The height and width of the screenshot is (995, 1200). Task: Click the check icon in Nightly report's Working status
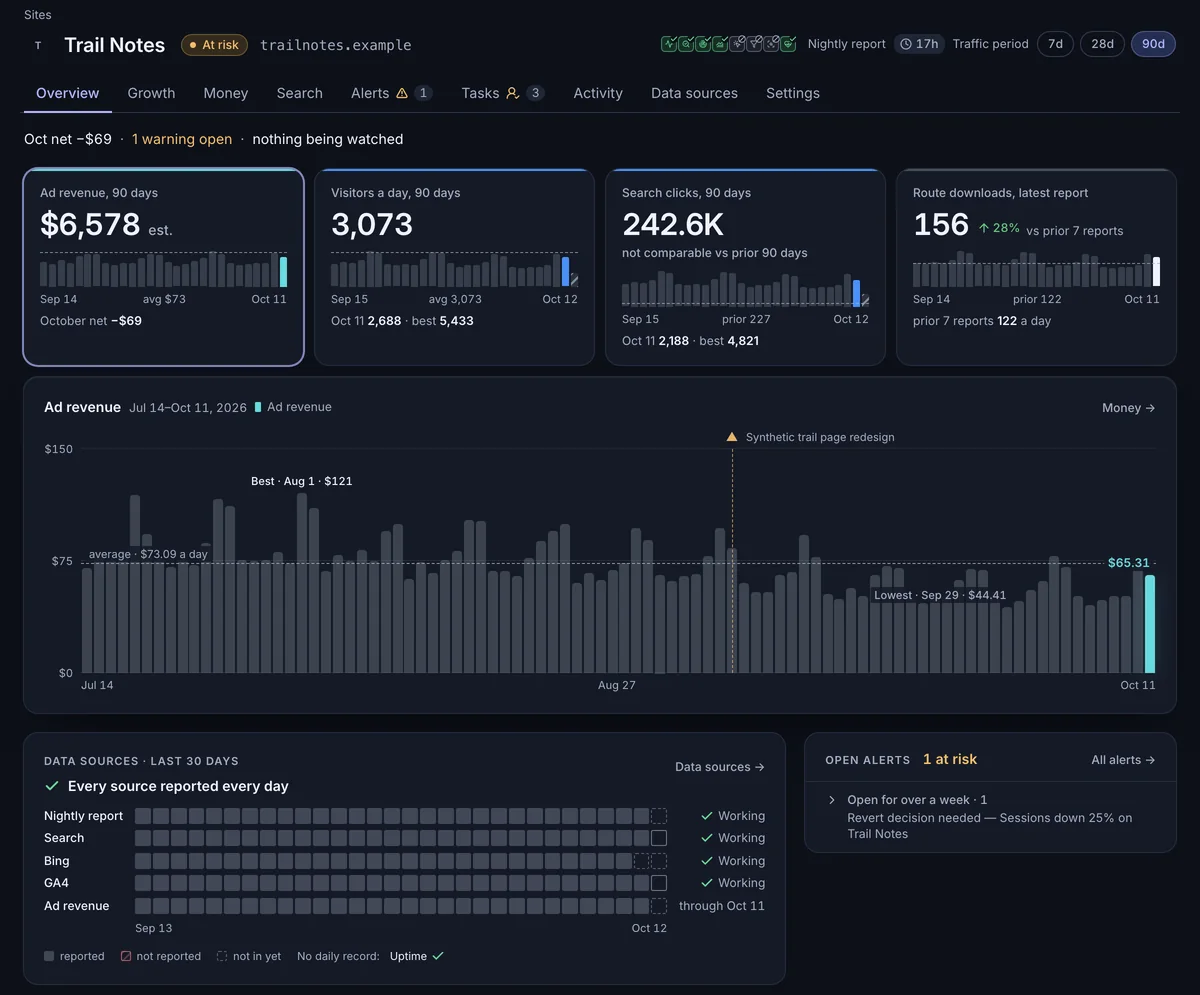click(707, 816)
